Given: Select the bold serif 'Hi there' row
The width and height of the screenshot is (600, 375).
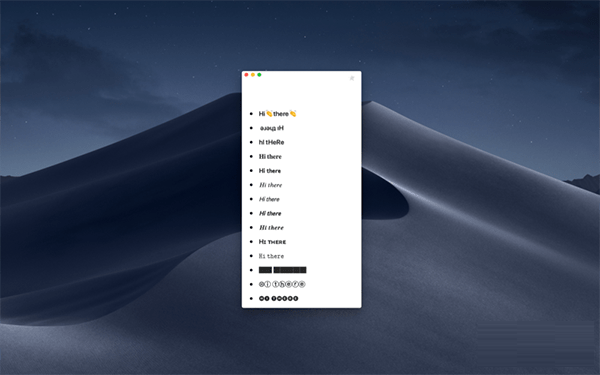Looking at the screenshot, I should tap(270, 157).
